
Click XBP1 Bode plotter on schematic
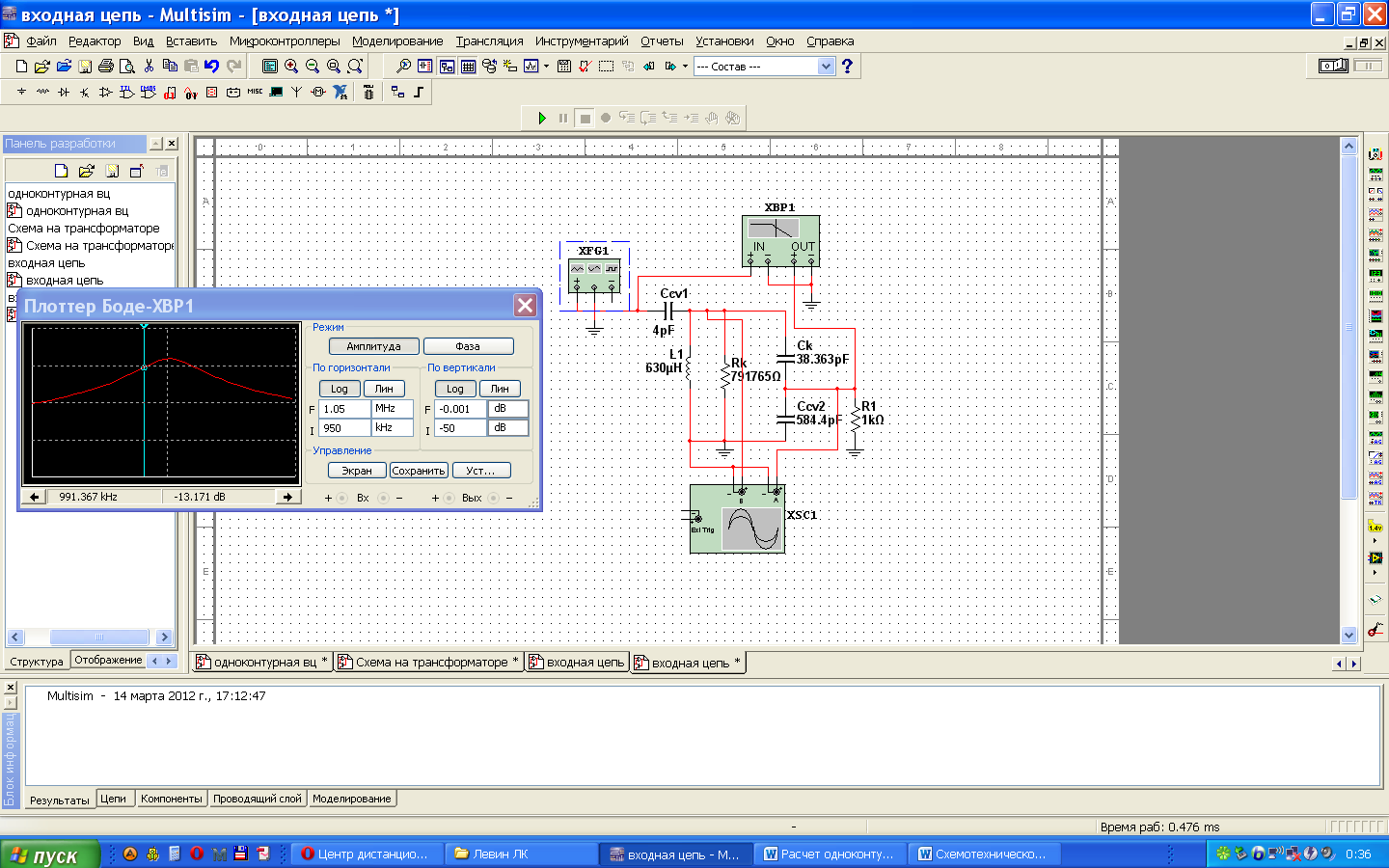click(x=780, y=240)
